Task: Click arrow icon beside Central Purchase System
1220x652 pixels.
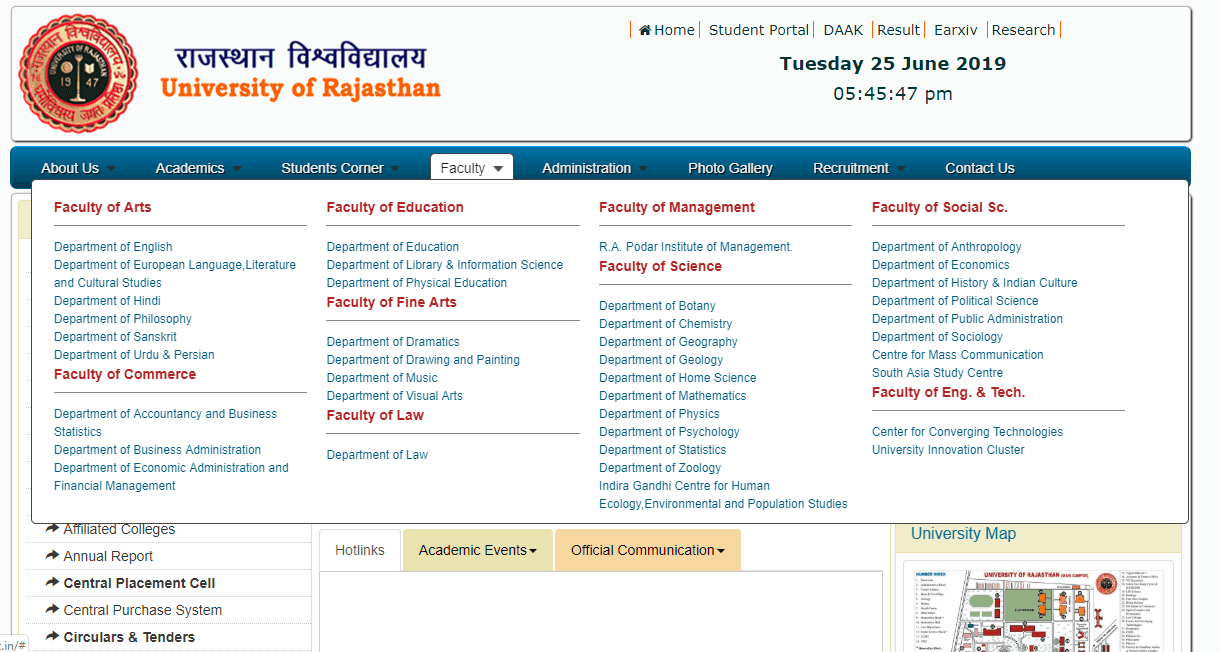Action: tap(52, 610)
